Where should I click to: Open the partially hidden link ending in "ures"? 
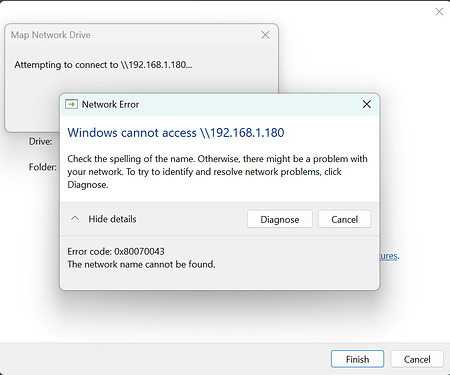click(x=389, y=256)
